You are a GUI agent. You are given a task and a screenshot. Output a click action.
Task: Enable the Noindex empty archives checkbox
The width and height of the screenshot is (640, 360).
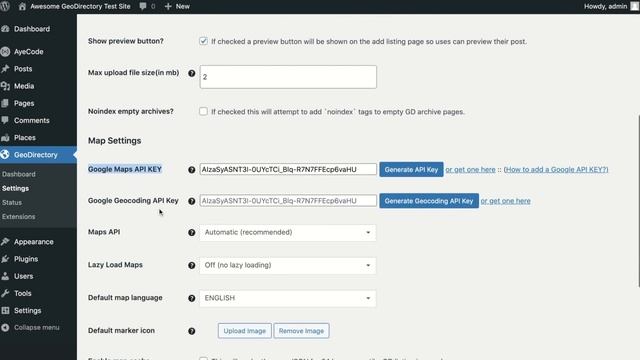pos(203,111)
